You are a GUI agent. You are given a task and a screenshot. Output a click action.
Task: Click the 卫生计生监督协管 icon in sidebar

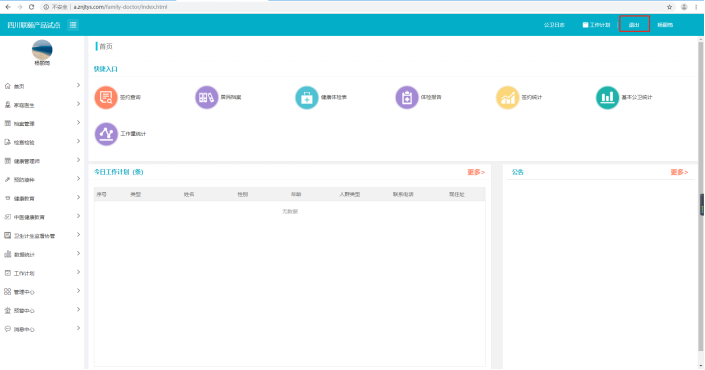(8, 236)
